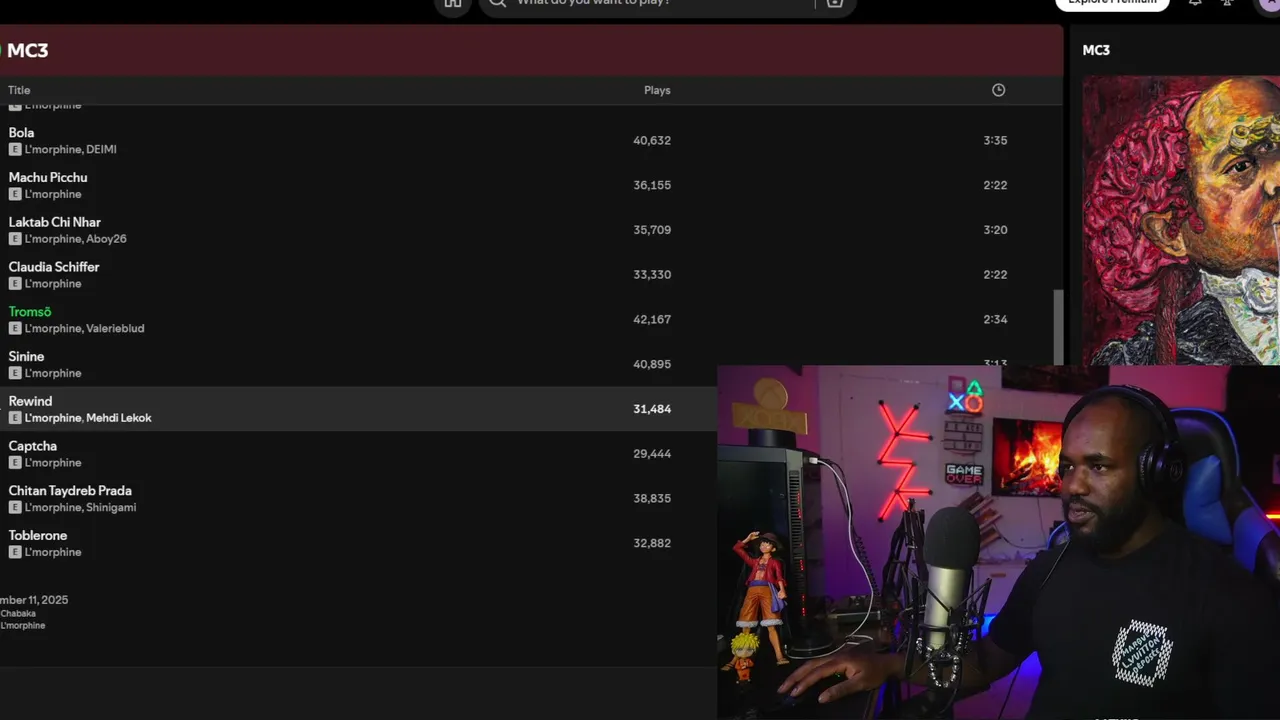Sort tracks by the Title column header
Screen dimensions: 1280x720
tap(19, 90)
